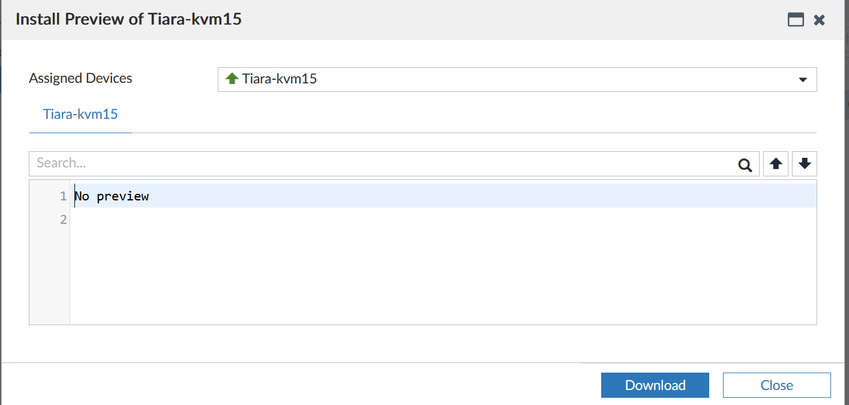849x405 pixels.
Task: Click line number 2 in gutter
Action: [x=62, y=219]
